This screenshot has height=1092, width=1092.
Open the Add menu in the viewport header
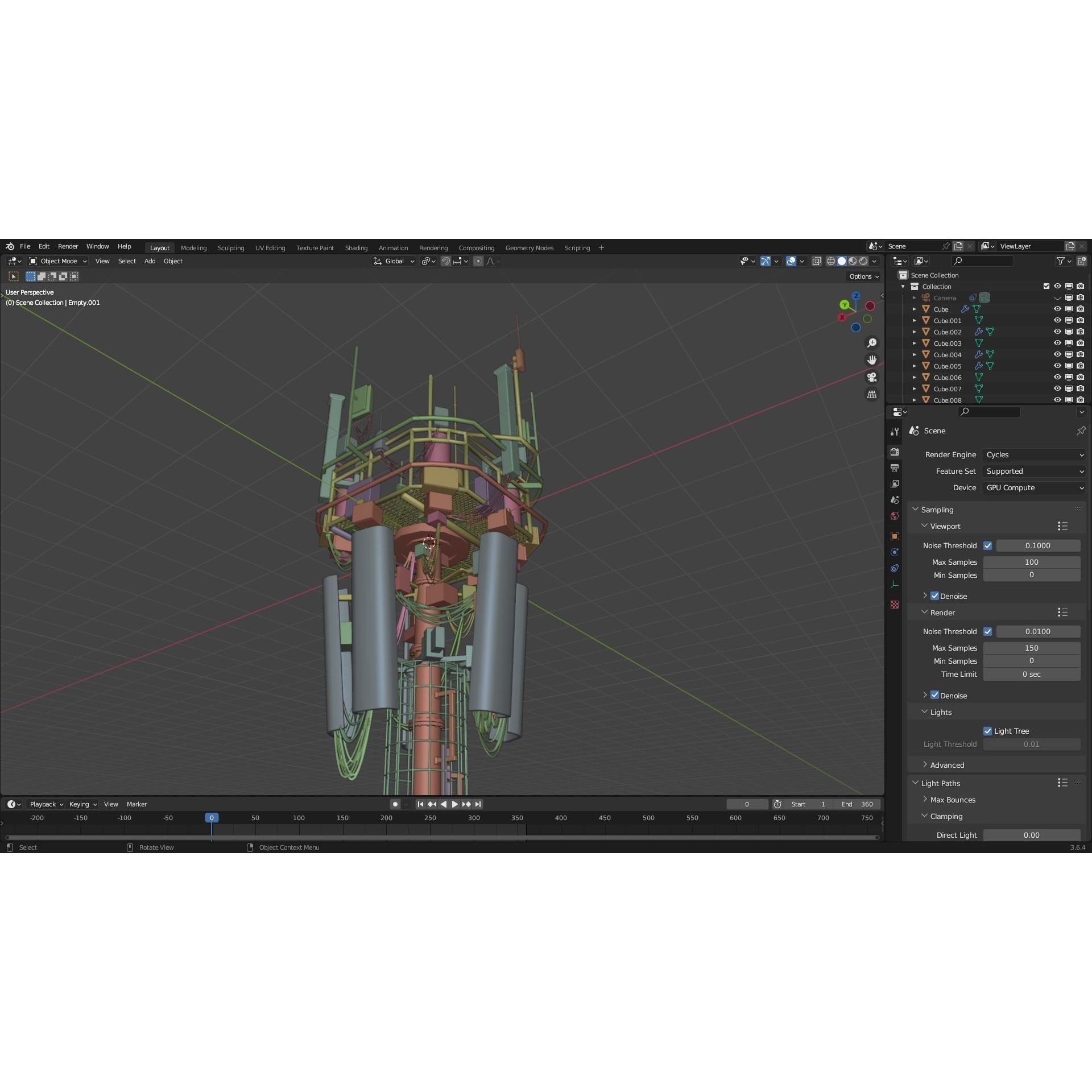coord(150,261)
